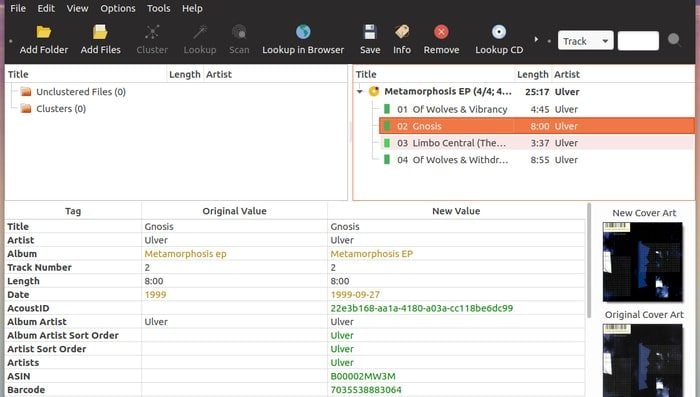Click left pane Length column header
The width and height of the screenshot is (700, 397).
(185, 75)
